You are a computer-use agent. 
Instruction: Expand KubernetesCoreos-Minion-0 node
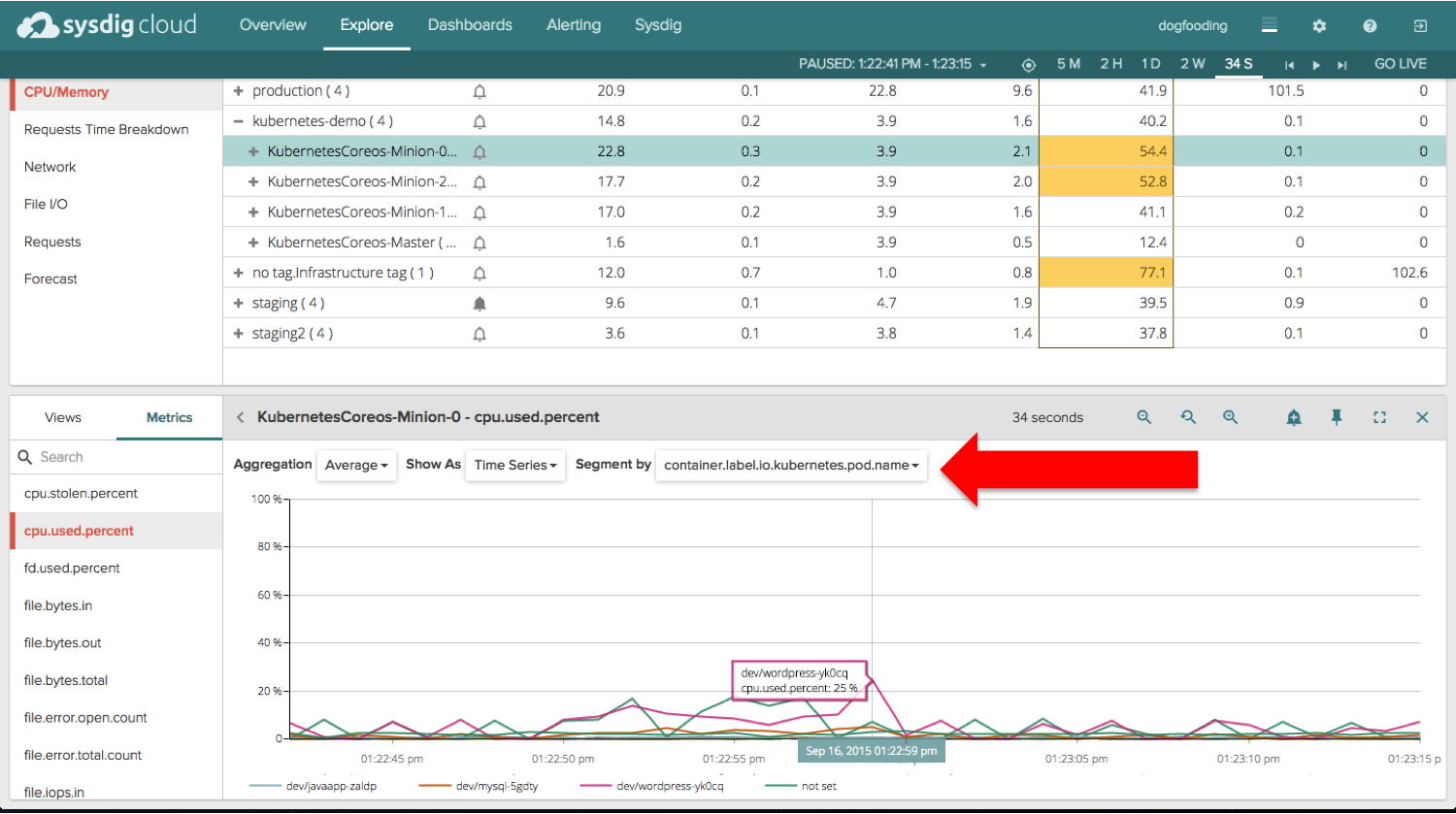pyautogui.click(x=253, y=151)
